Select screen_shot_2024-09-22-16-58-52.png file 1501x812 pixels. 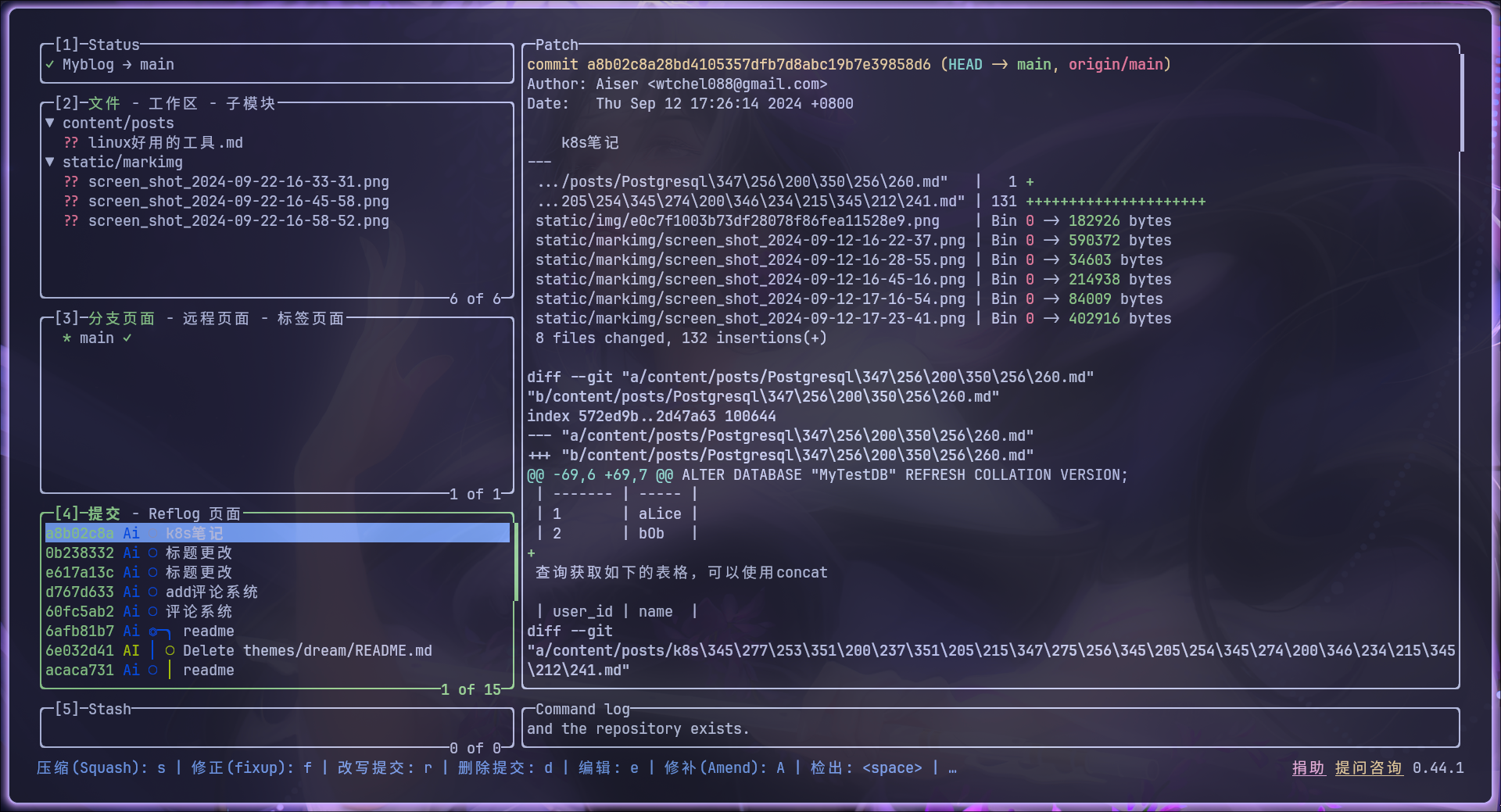tap(238, 220)
